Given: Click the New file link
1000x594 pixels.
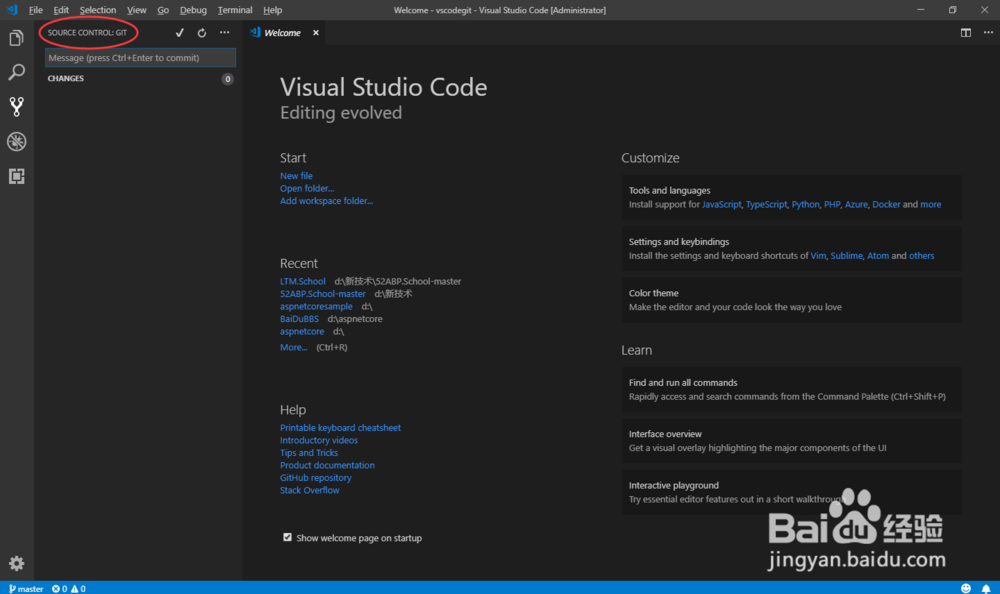Looking at the screenshot, I should (296, 175).
